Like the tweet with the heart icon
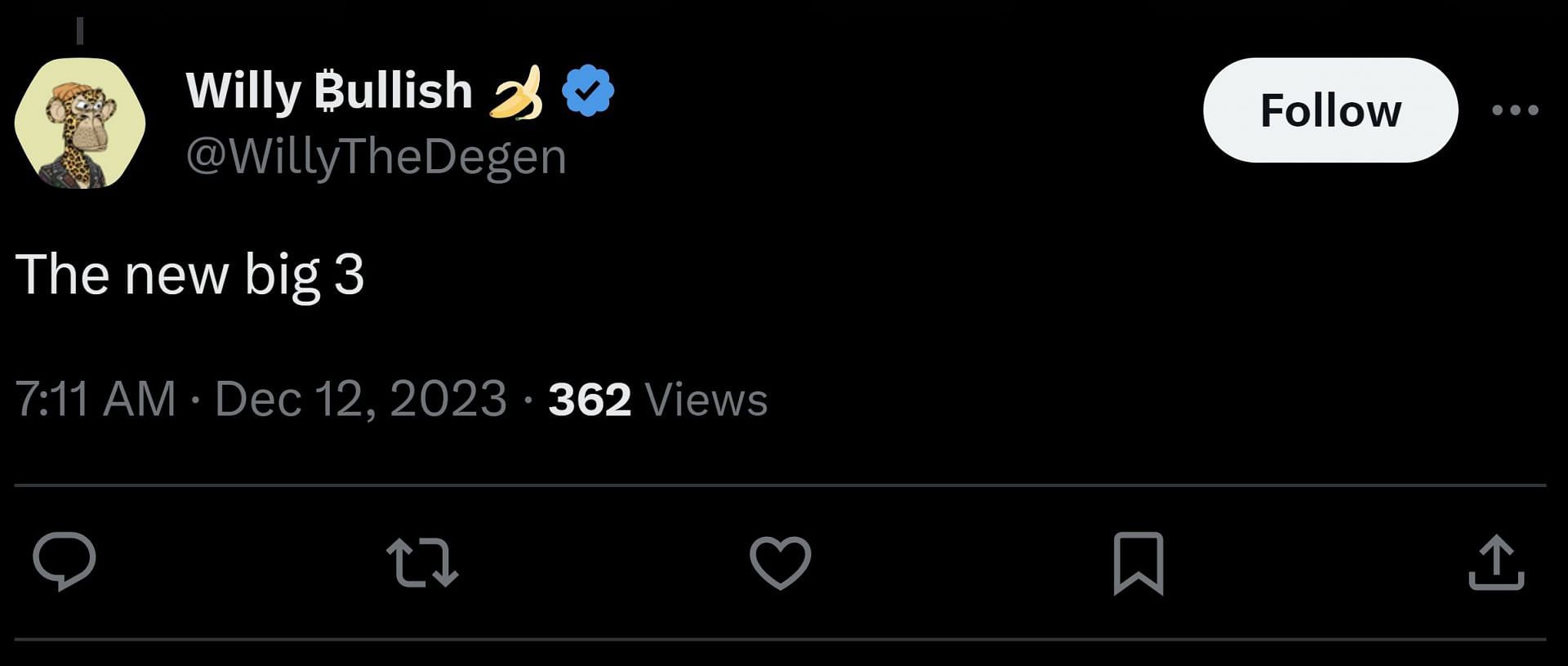The height and width of the screenshot is (666, 1568). [780, 562]
